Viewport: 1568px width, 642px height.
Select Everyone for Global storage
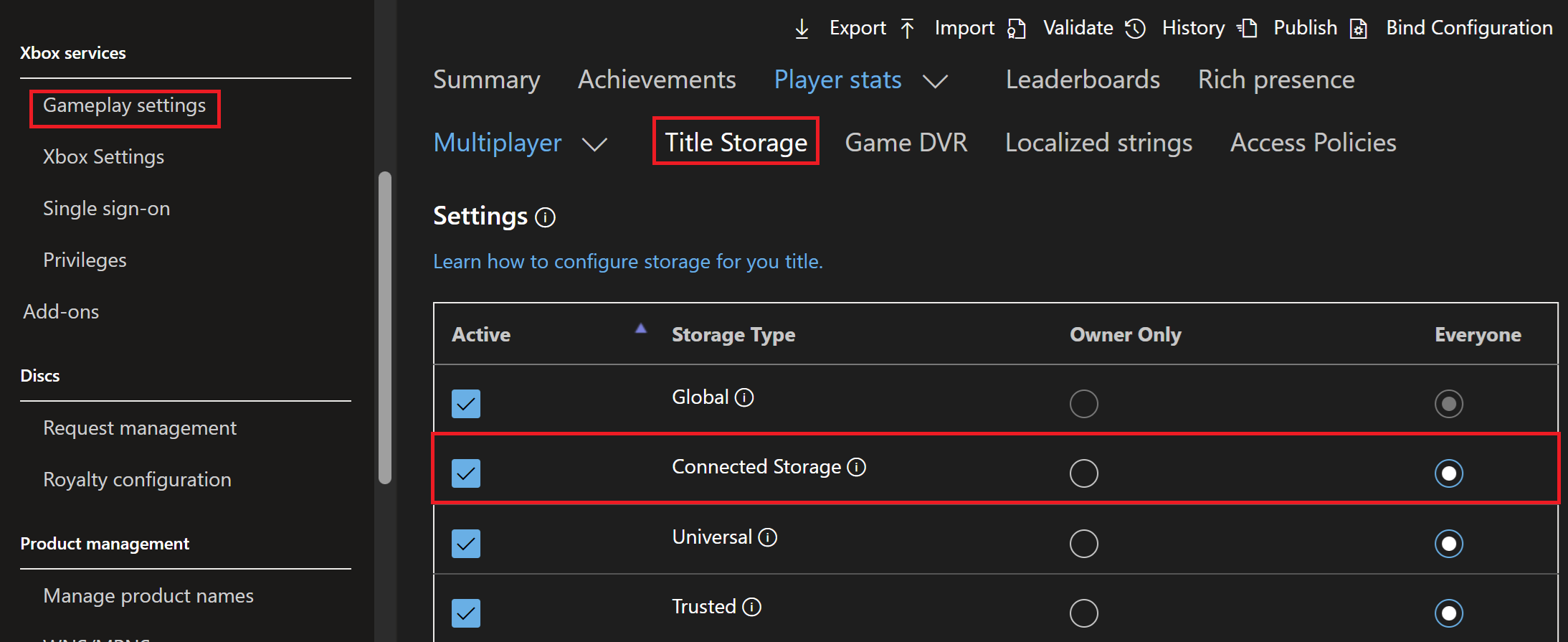pos(1449,404)
